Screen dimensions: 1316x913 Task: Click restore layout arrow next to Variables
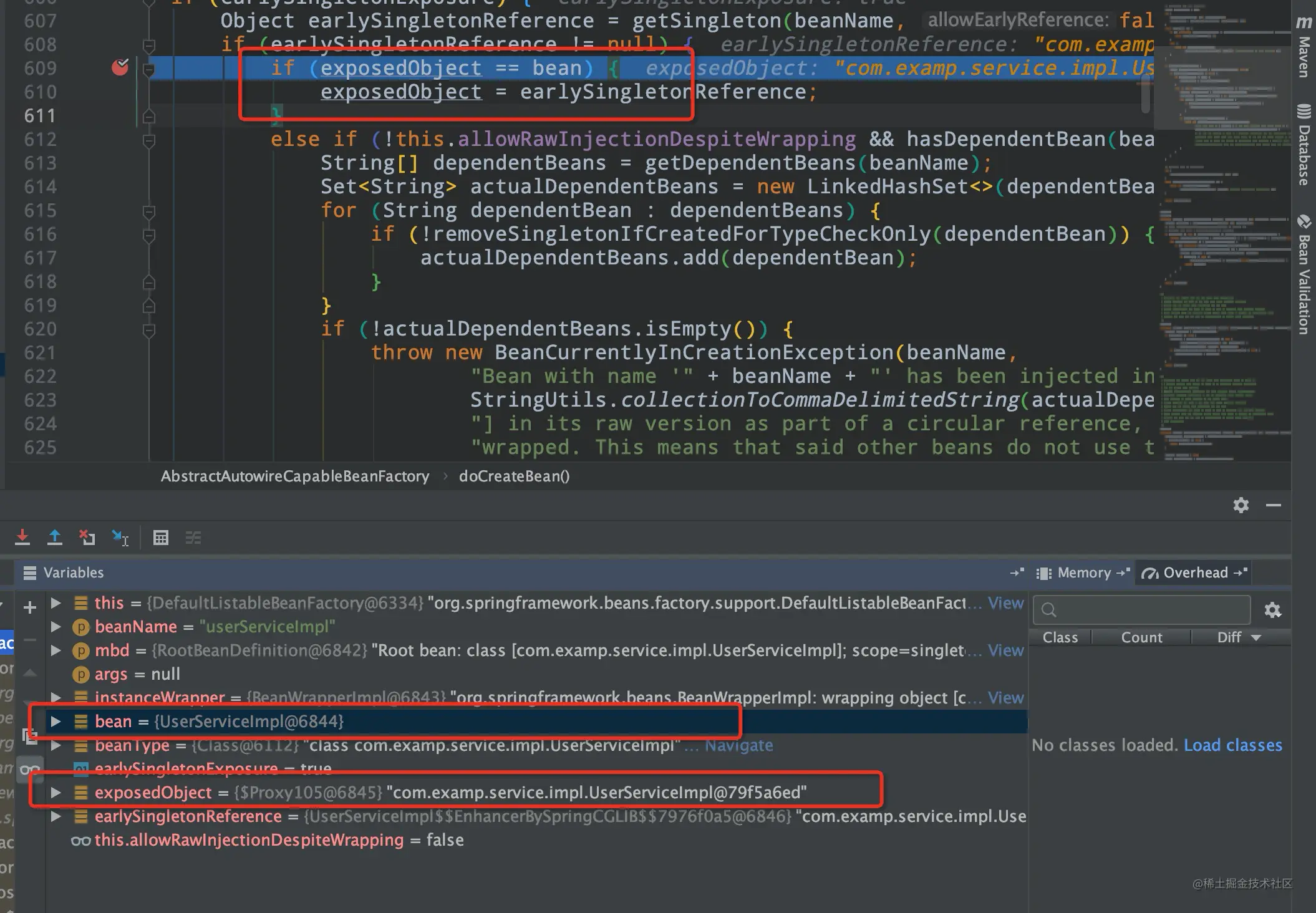1017,572
